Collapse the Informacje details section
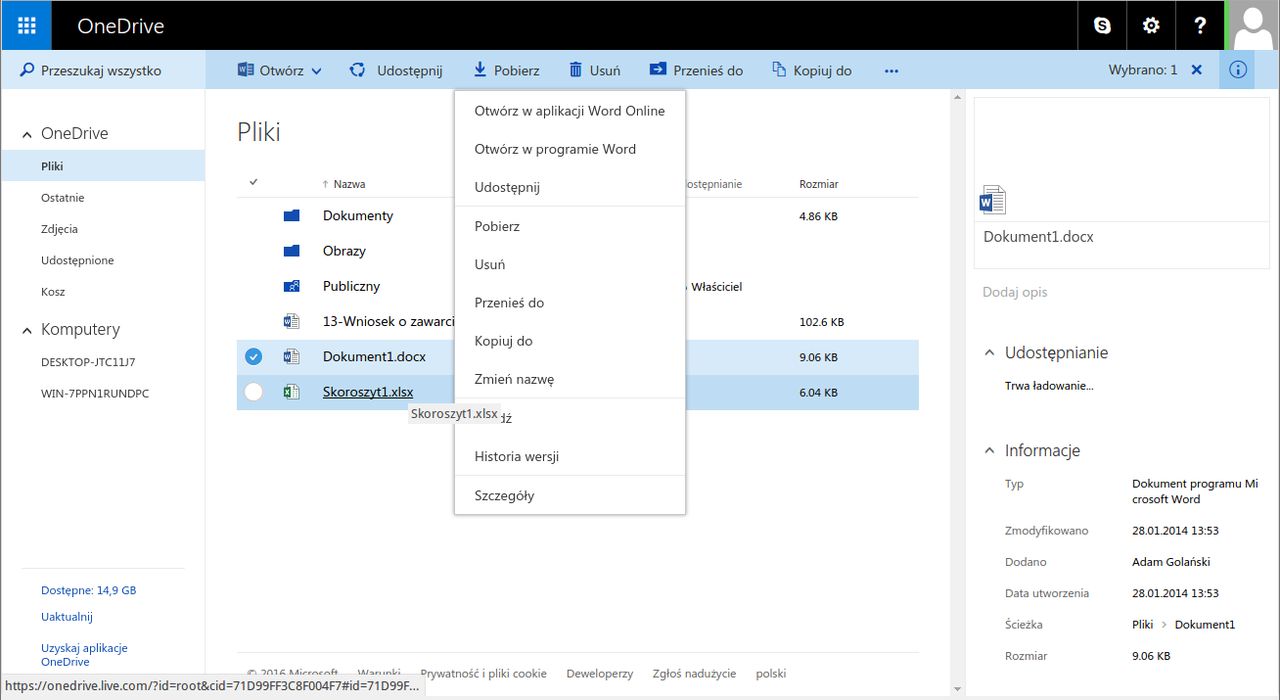 pos(990,451)
